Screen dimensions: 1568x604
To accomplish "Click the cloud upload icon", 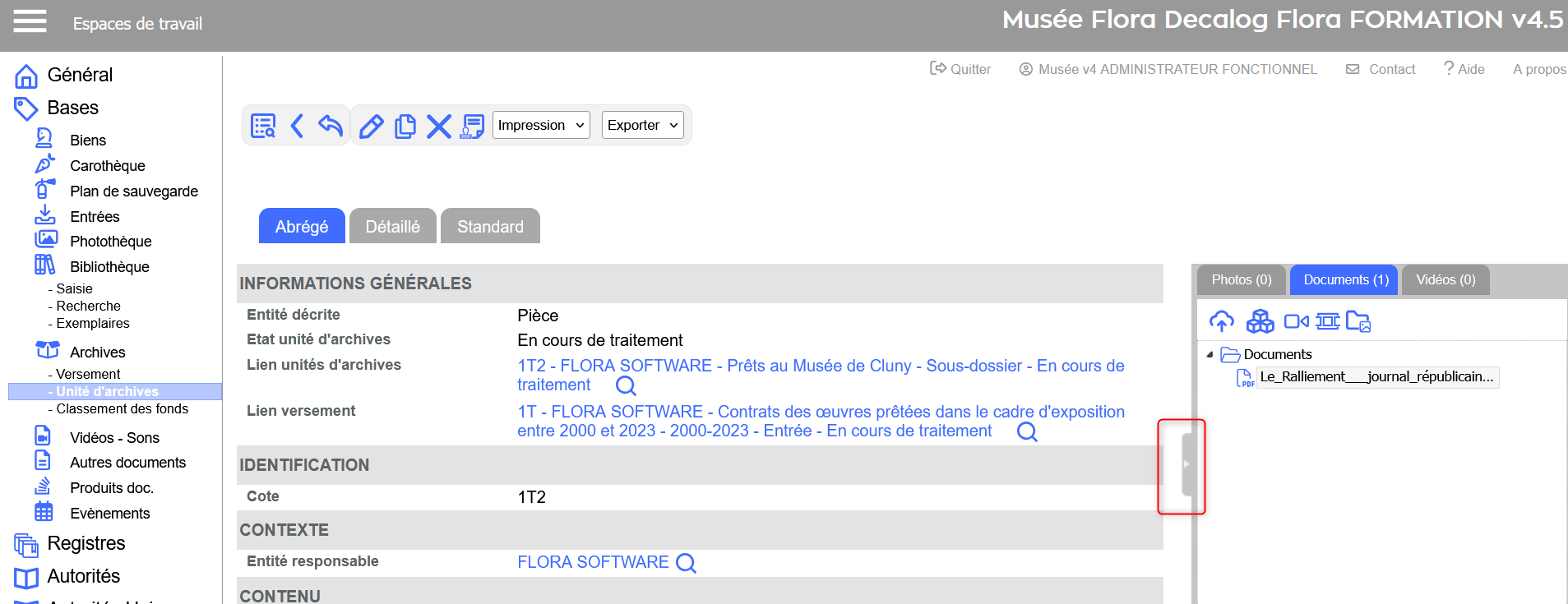I will [x=1221, y=321].
